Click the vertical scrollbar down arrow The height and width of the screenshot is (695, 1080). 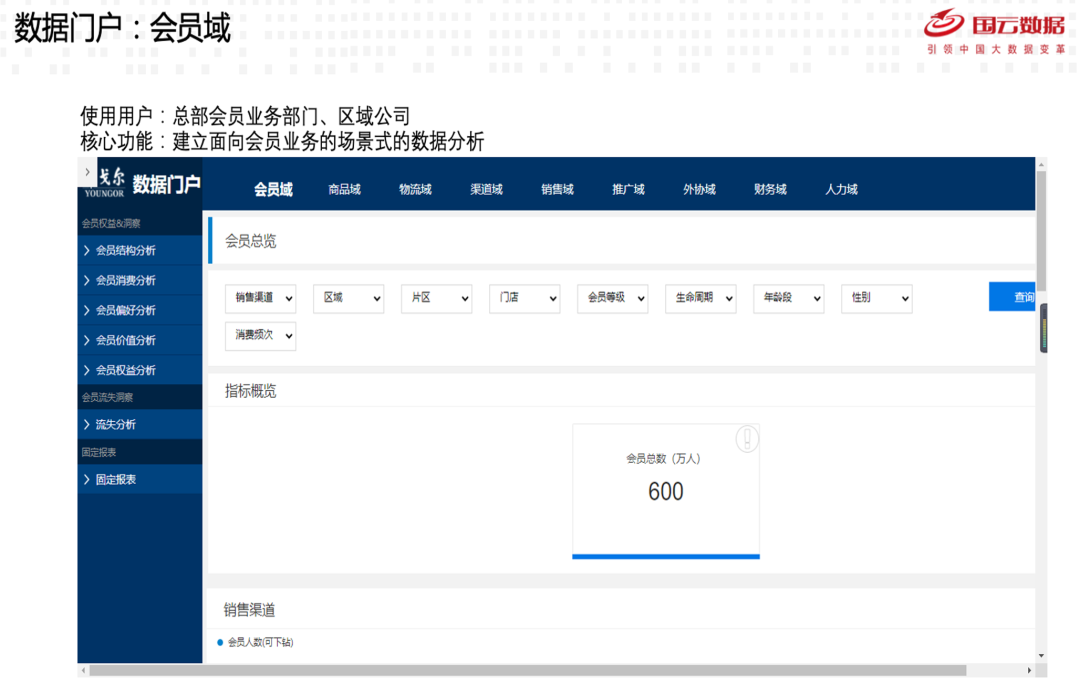click(x=1041, y=656)
